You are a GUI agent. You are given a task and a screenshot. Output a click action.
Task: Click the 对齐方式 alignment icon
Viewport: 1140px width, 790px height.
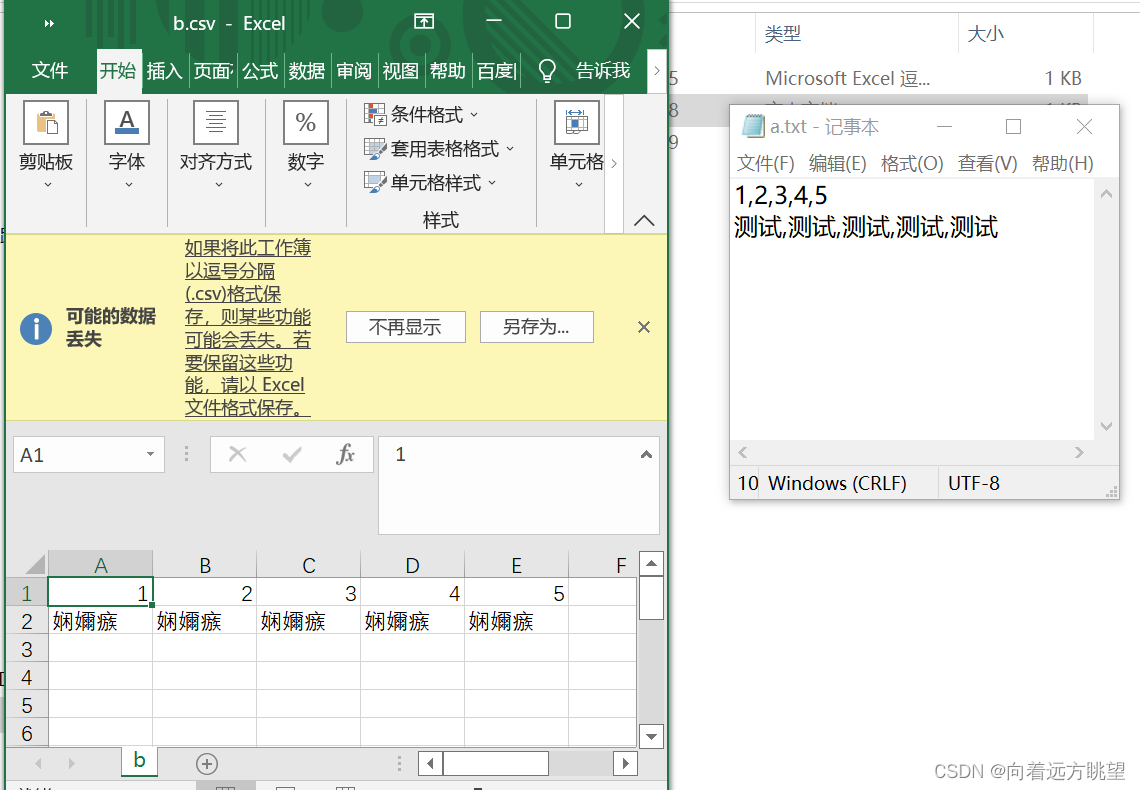tap(214, 122)
